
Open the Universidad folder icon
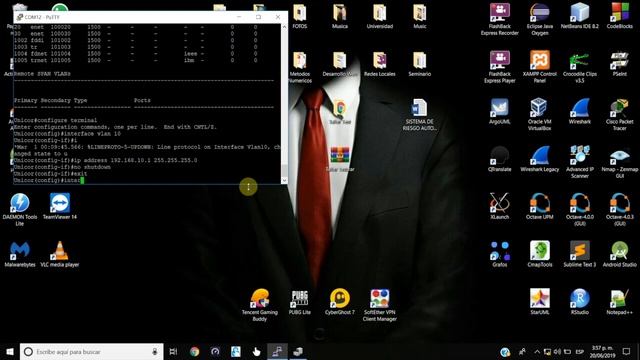380,16
